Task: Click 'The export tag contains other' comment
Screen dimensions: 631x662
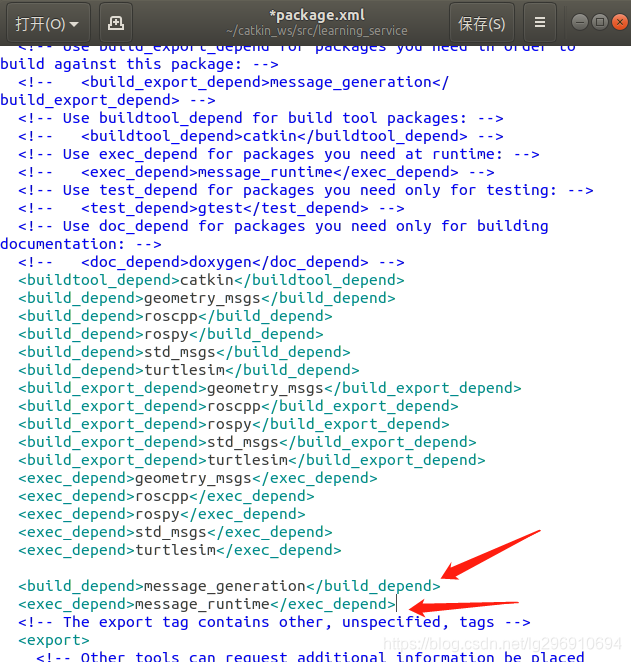Action: (274, 622)
